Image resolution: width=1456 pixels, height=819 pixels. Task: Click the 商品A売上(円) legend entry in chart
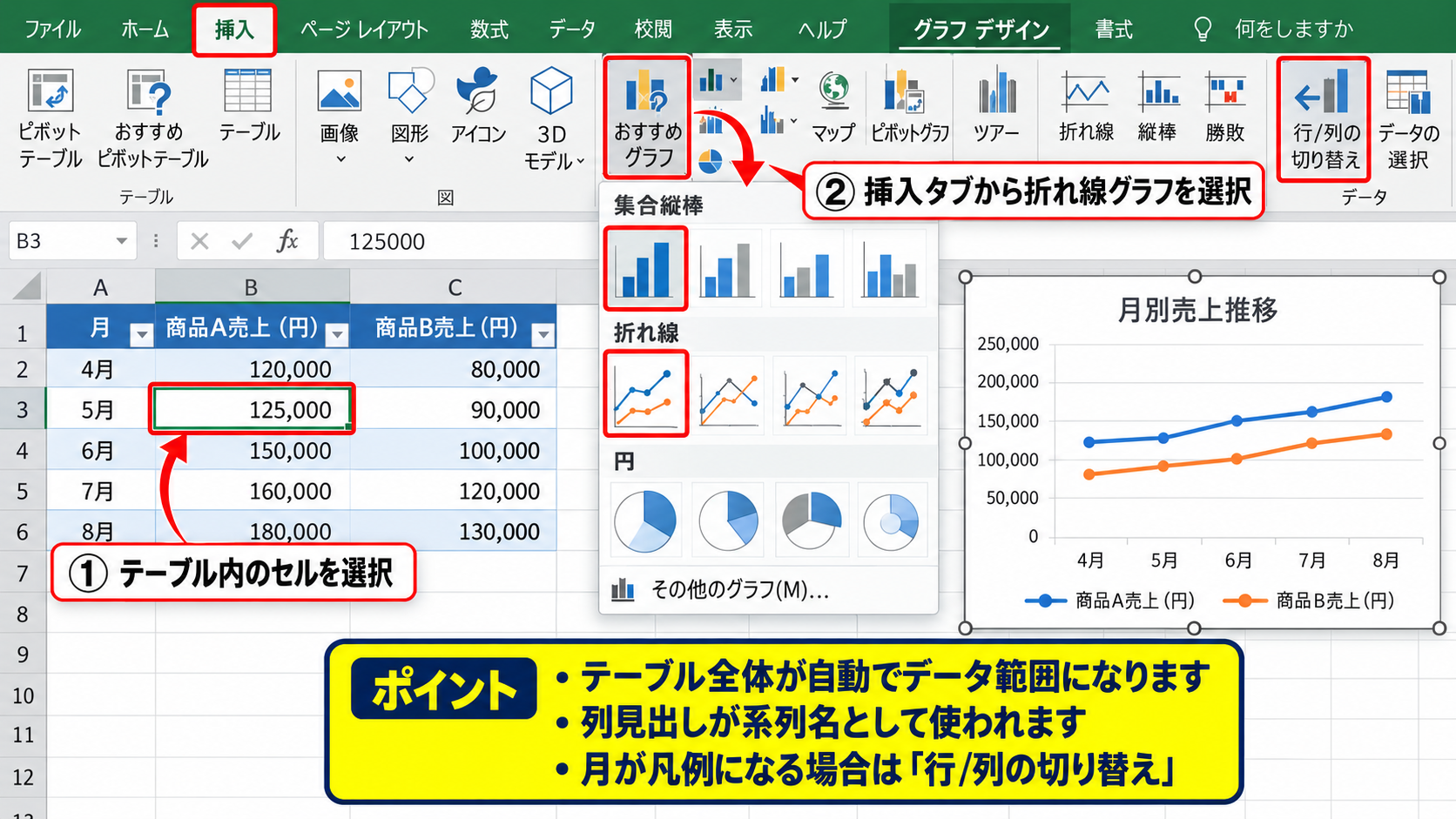[x=1110, y=601]
